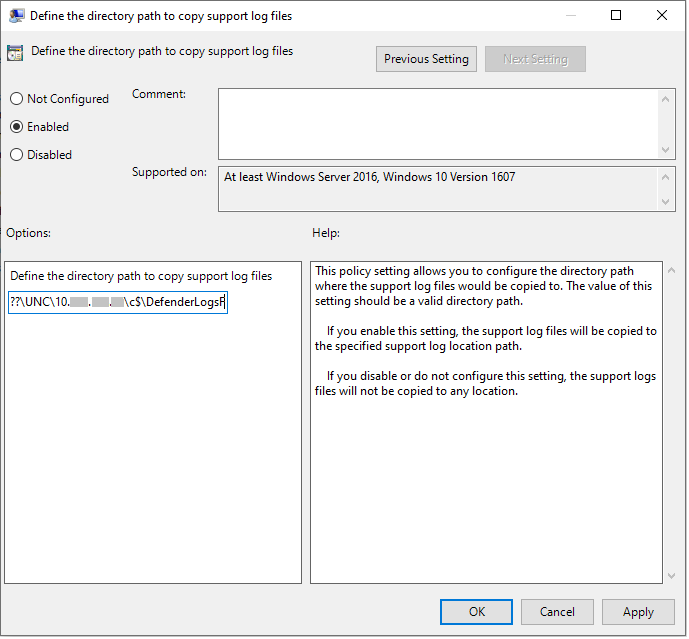The height and width of the screenshot is (639, 689).
Task: Go to Previous Setting
Action: [426, 59]
